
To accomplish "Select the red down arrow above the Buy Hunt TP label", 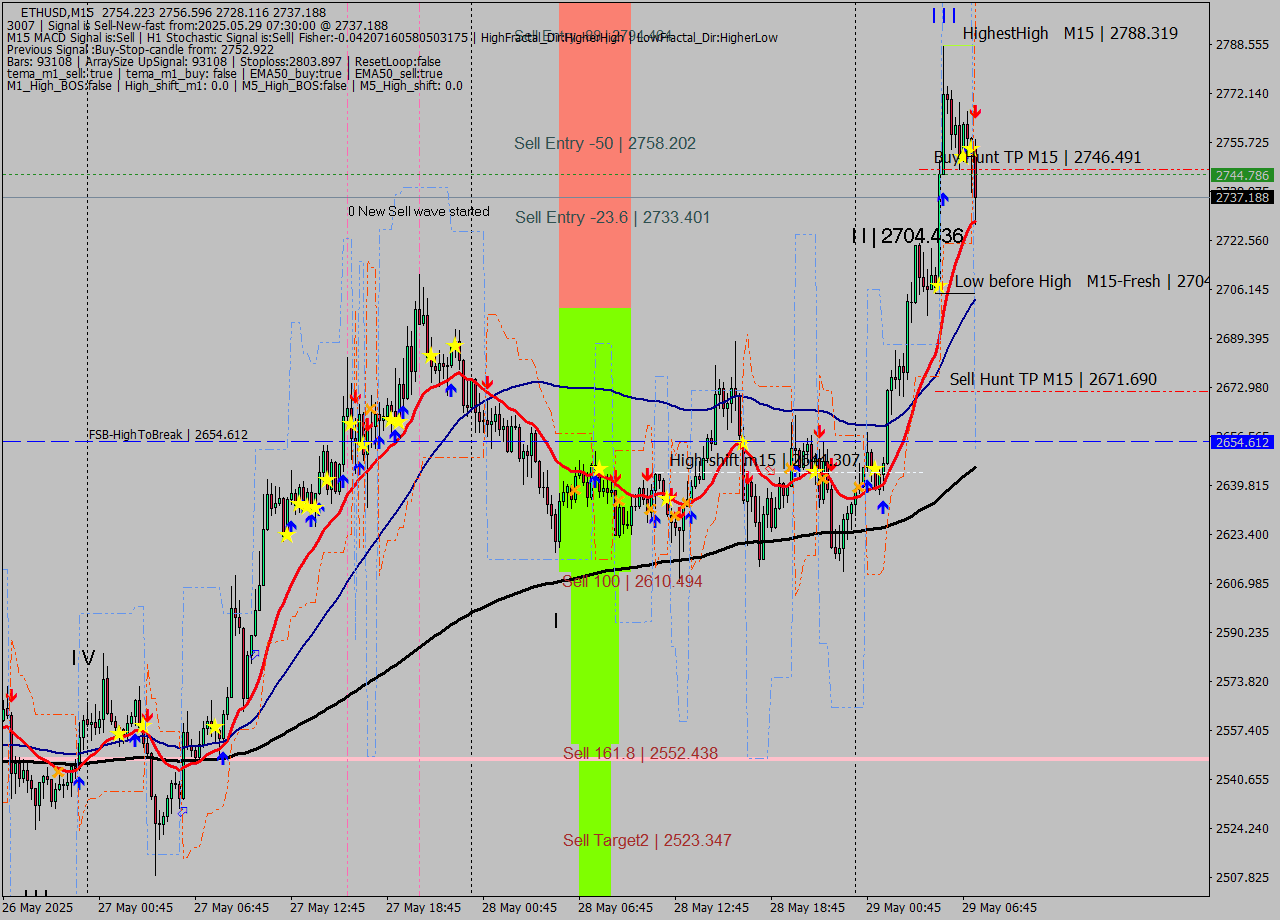I will coord(976,112).
